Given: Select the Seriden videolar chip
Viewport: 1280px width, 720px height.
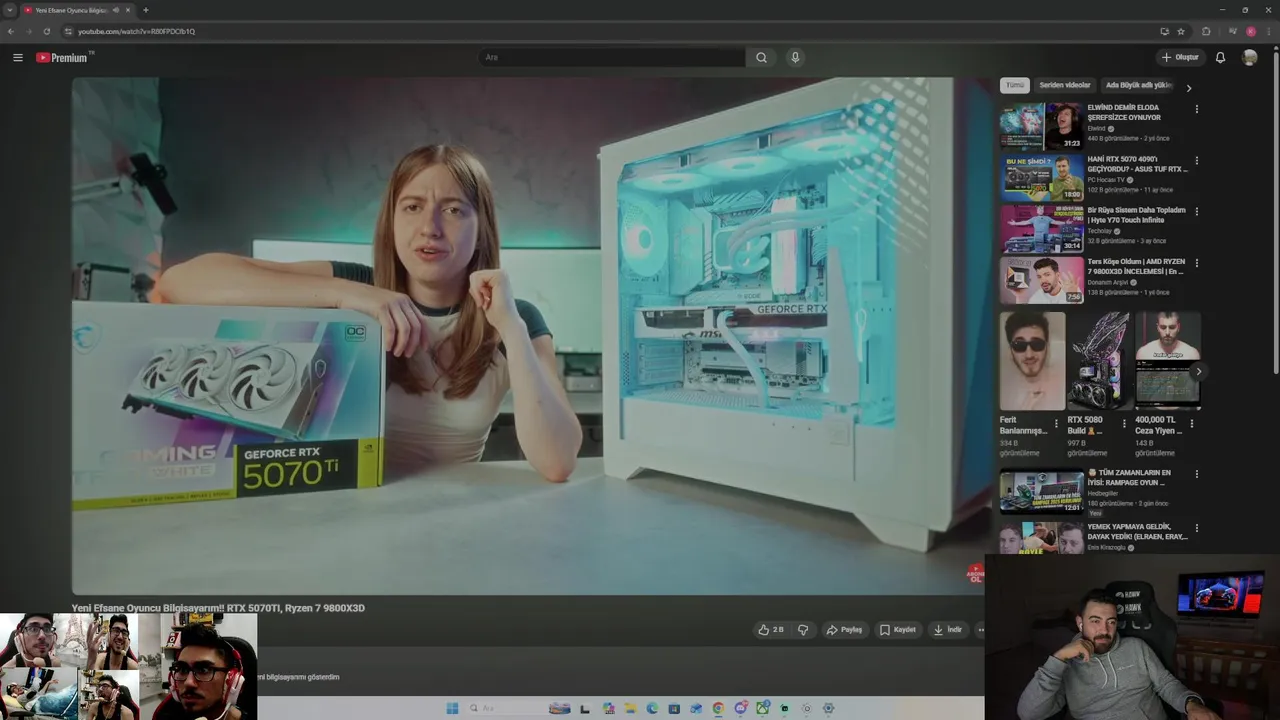Looking at the screenshot, I should 1065,85.
